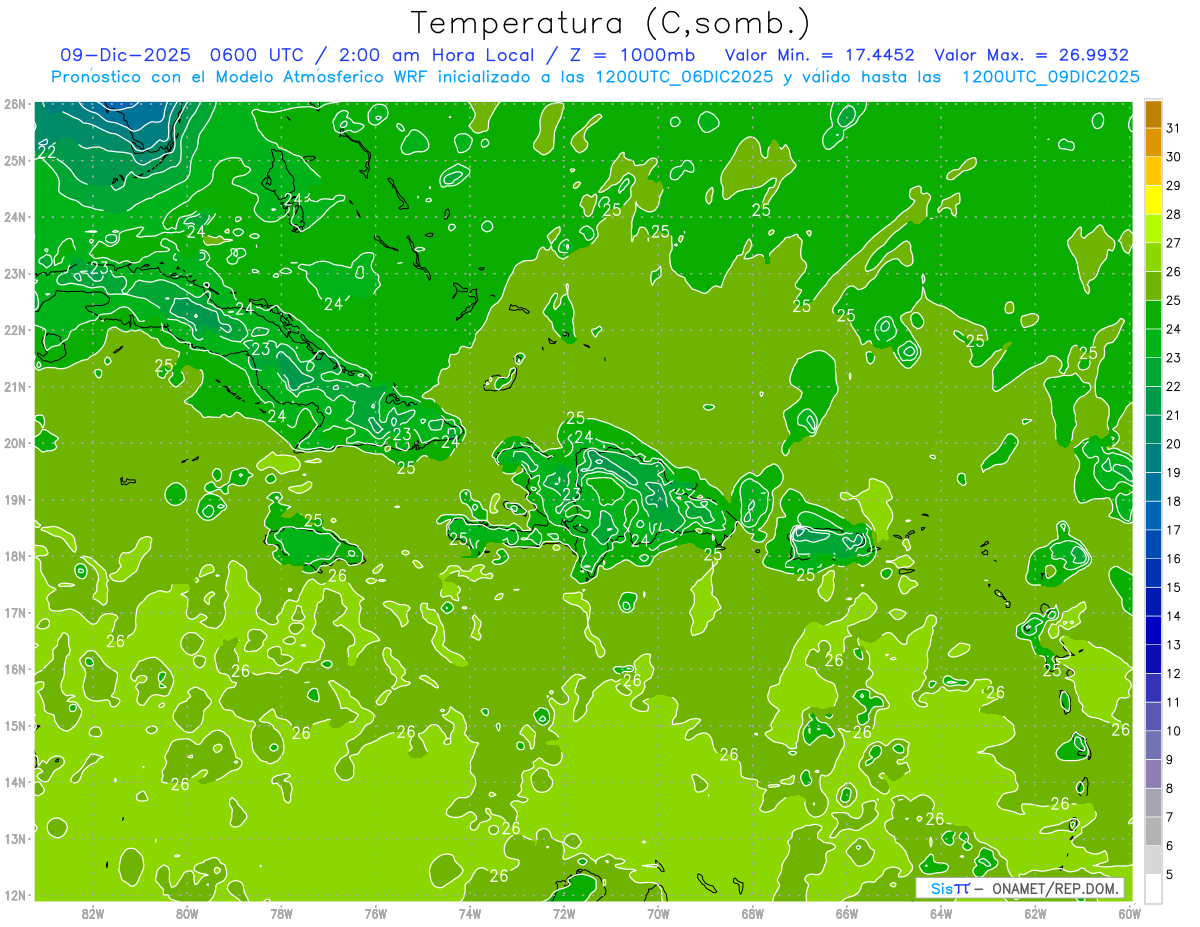Click the "22" contour label near Florida
This screenshot has height=927, width=1200.
47,153
